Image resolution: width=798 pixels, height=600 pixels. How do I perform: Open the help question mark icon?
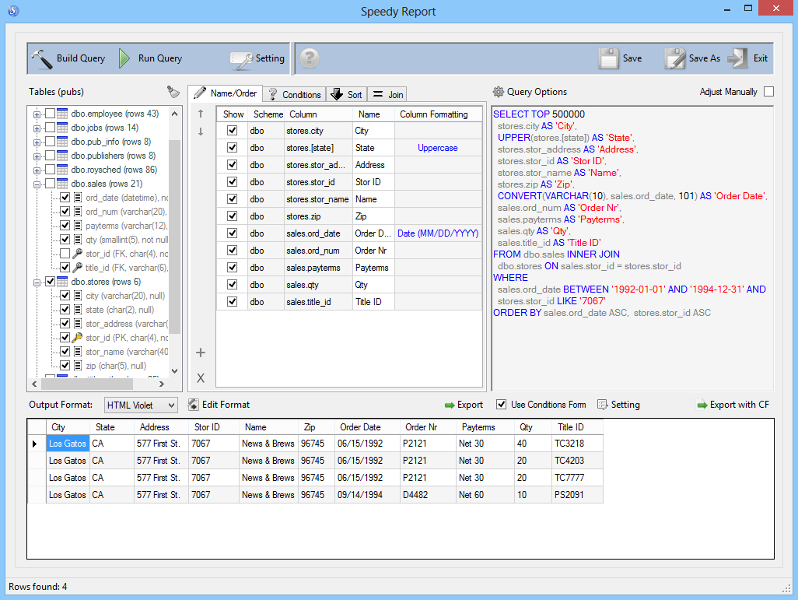tap(309, 59)
